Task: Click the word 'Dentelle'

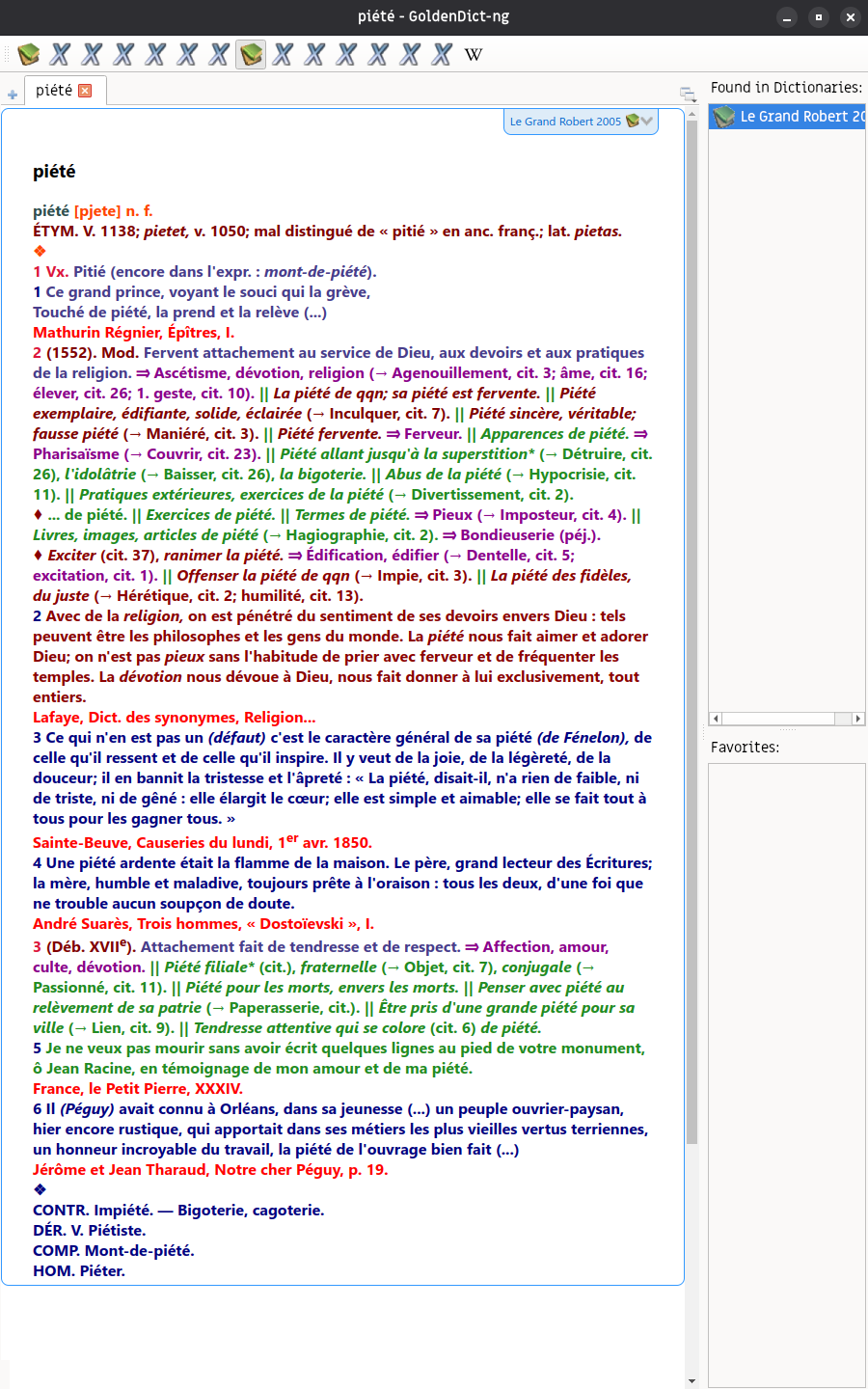Action: tap(498, 556)
